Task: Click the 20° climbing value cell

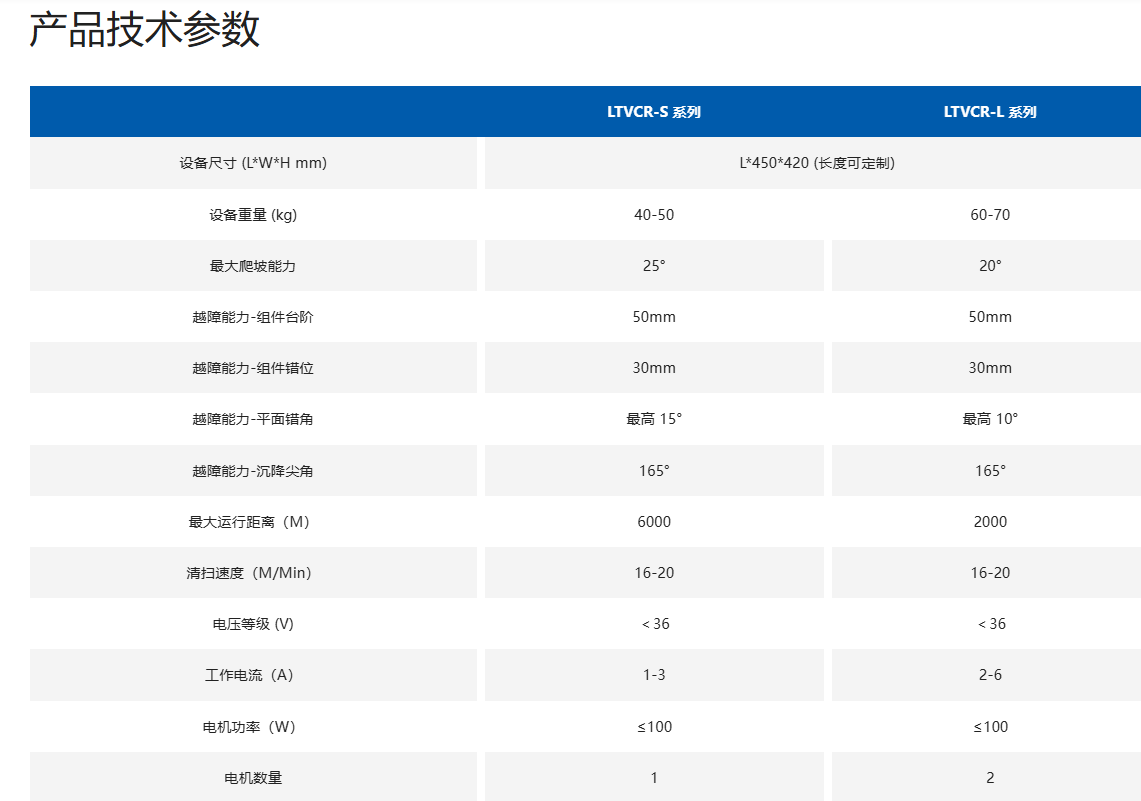Action: point(990,266)
